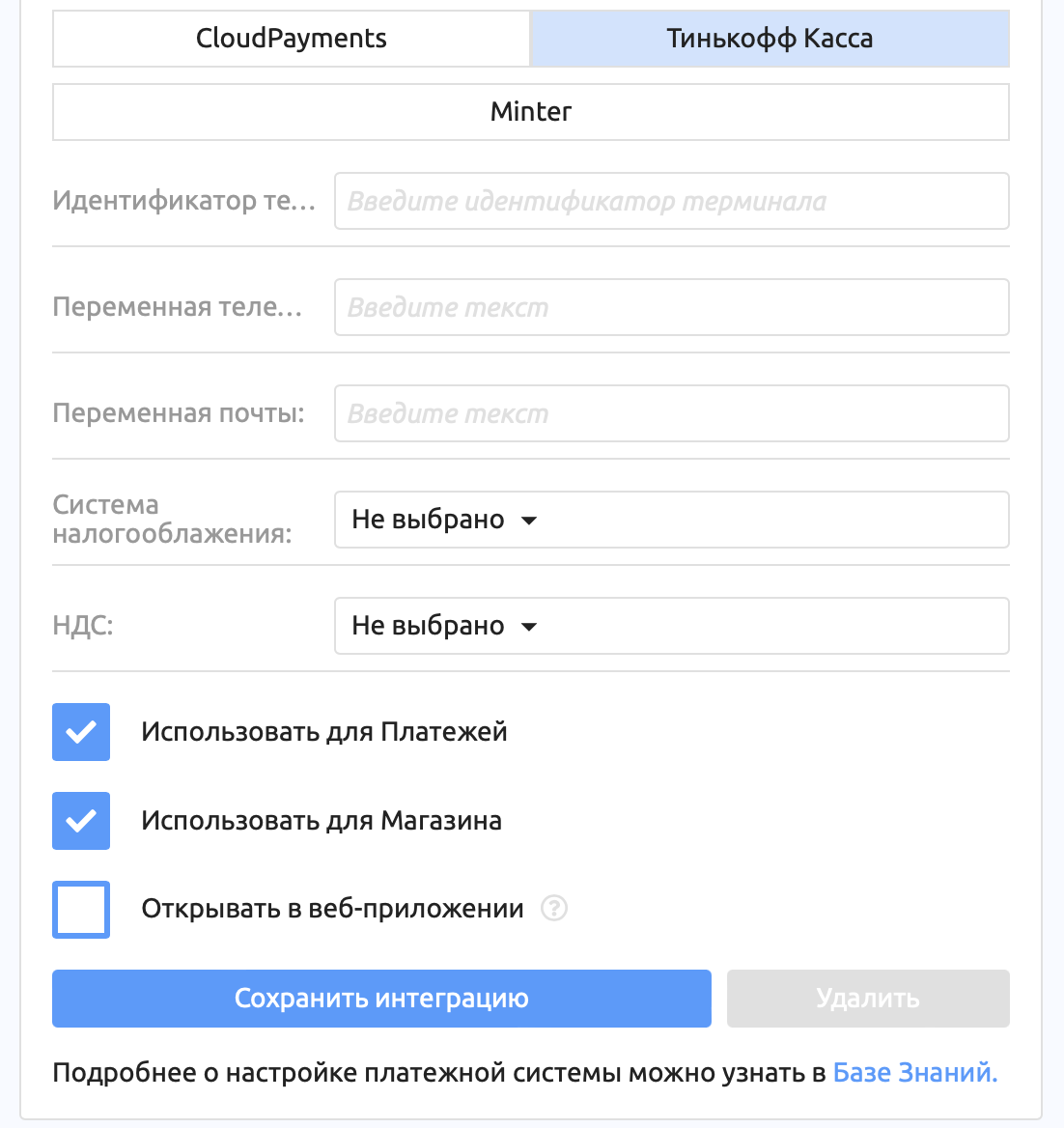Click Сохранить интеграцию button
Viewport: 1064px width, 1128px height.
pyautogui.click(x=382, y=999)
